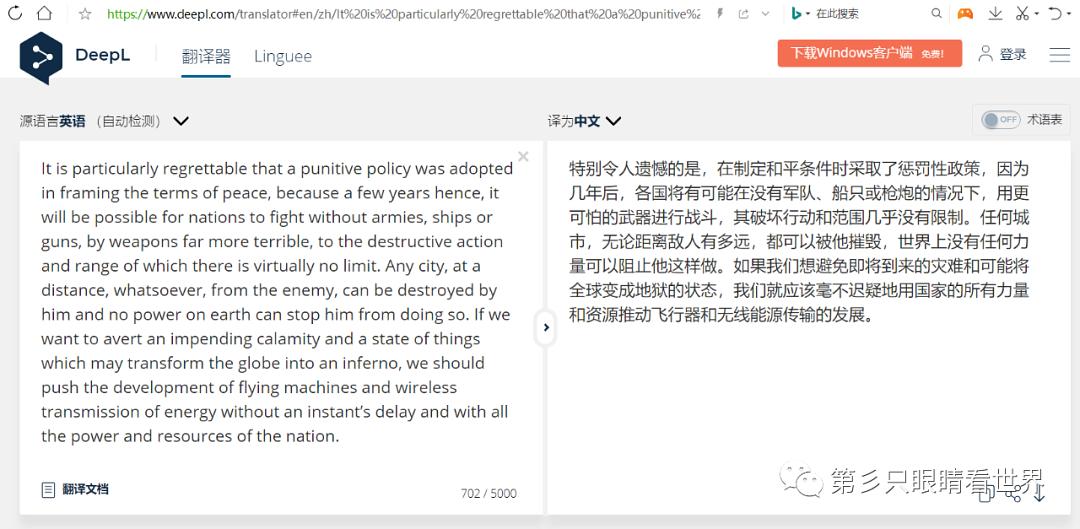Image resolution: width=1080 pixels, height=529 pixels.
Task: Click the search magnifier in the browser bar
Action: tap(936, 14)
